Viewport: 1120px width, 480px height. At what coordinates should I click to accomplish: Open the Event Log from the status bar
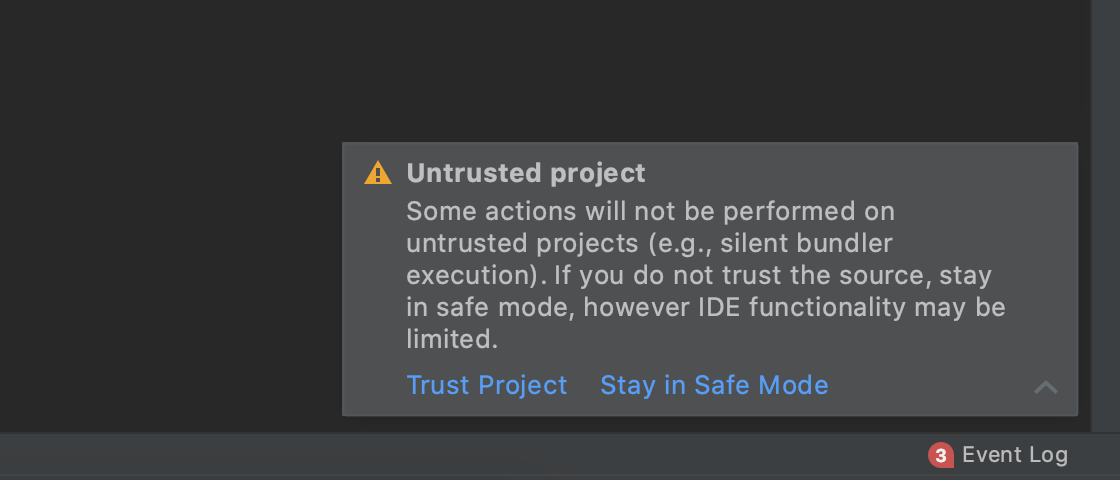coord(1014,455)
